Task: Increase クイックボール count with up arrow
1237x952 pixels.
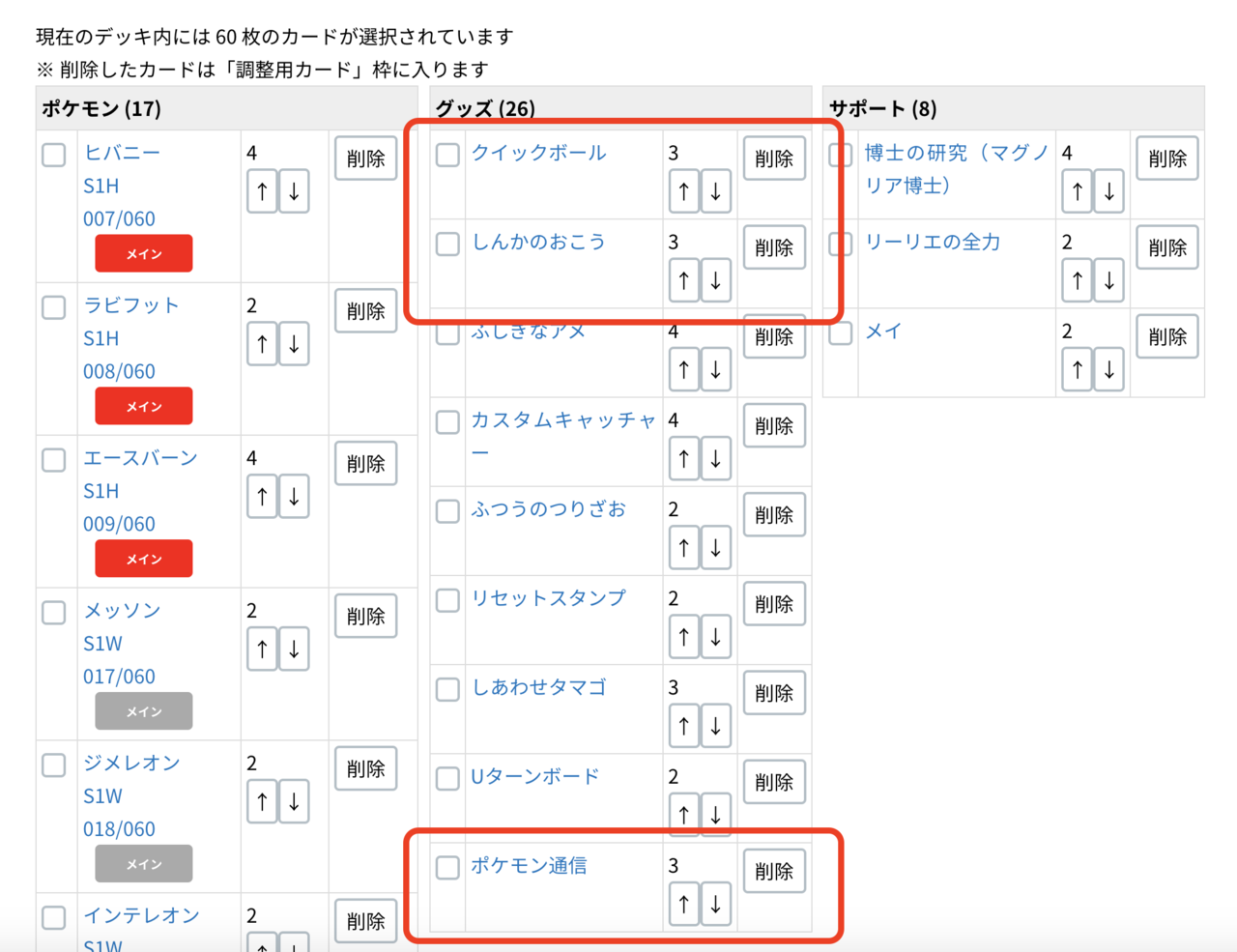Action: tap(683, 191)
